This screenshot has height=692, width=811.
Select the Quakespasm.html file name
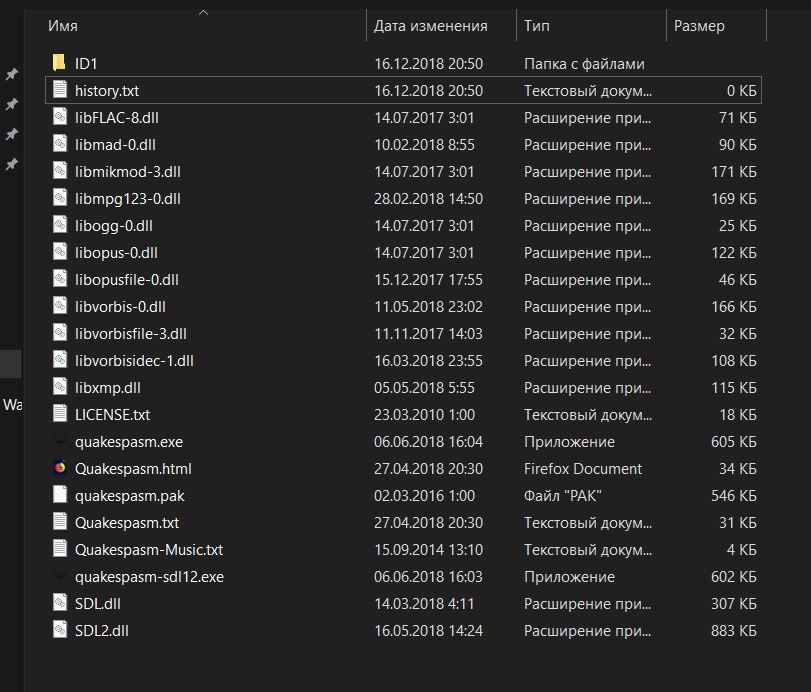(x=133, y=469)
